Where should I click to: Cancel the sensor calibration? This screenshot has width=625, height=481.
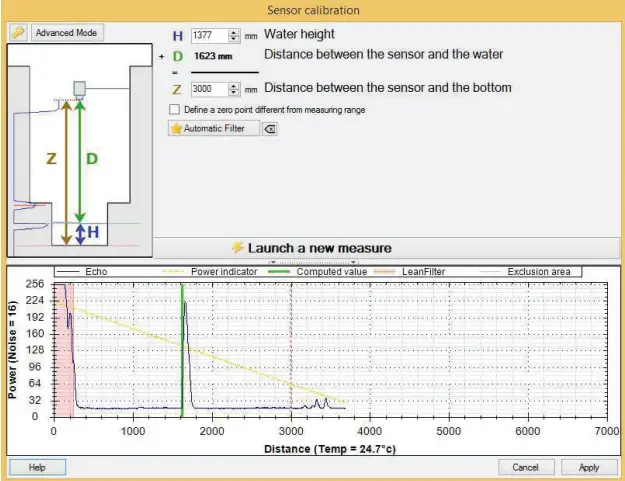click(526, 467)
